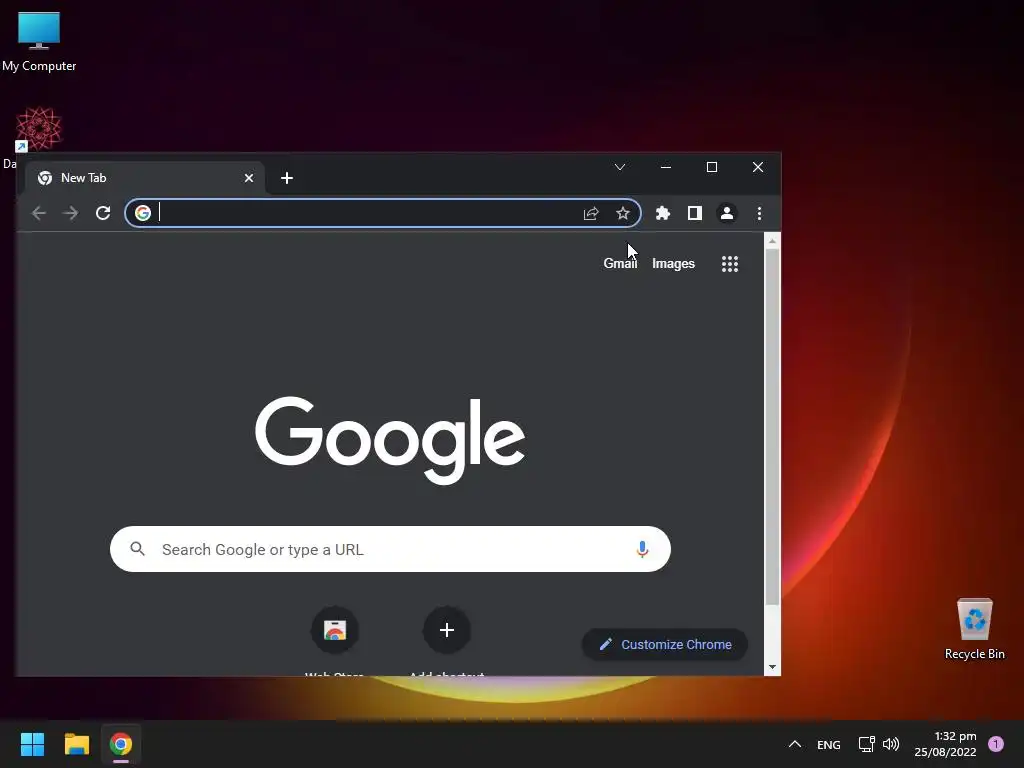Minimize the Chrome window
Image resolution: width=1024 pixels, height=768 pixels.
665,167
